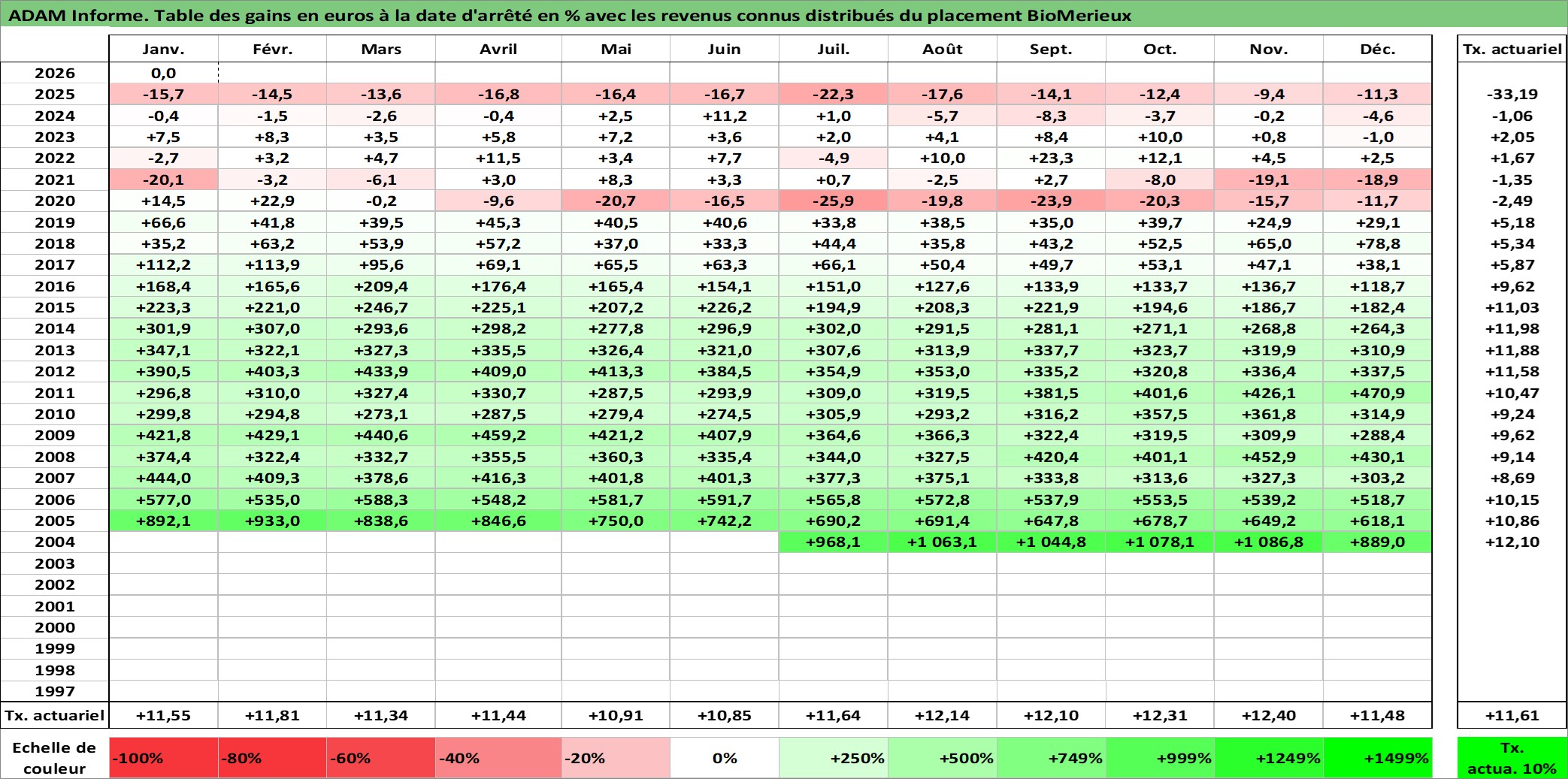Select the +209,4 cell in March 2016
This screenshot has width=1568, height=779.
tap(381, 286)
